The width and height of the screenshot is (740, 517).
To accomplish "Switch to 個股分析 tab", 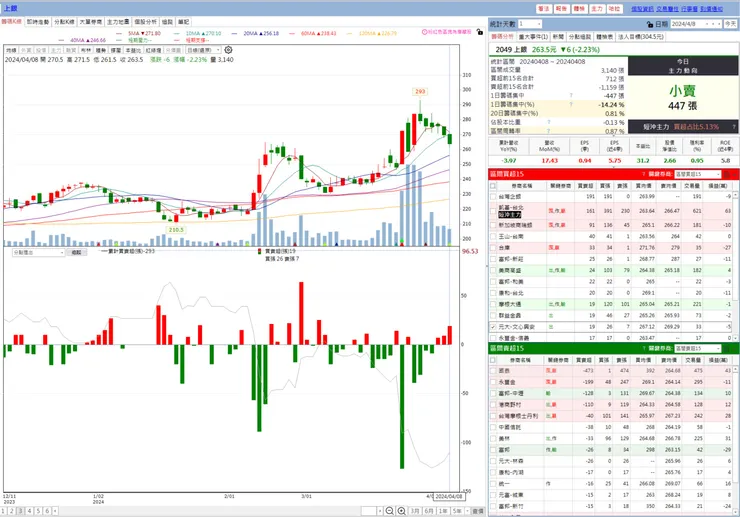I will coord(145,22).
